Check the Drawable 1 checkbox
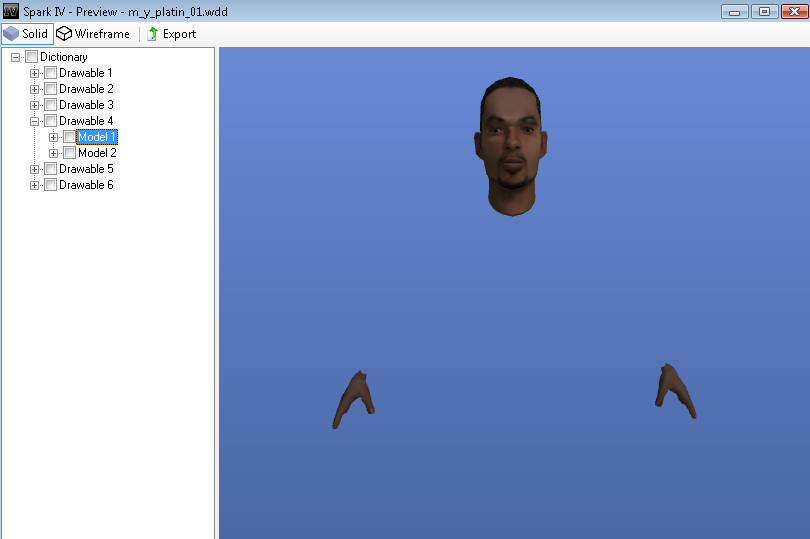810x539 pixels. click(x=50, y=73)
